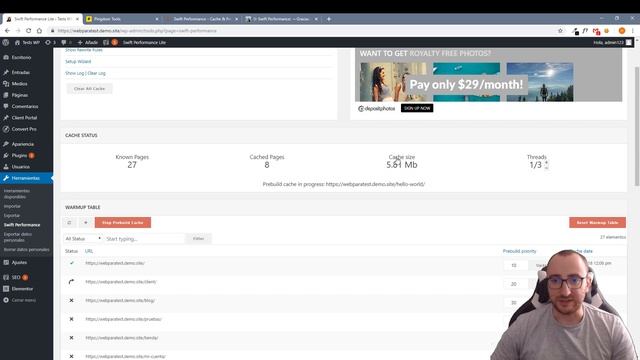Viewport: 640px width, 360px height.
Task: Click the Clear All Cache button
Action: click(89, 89)
